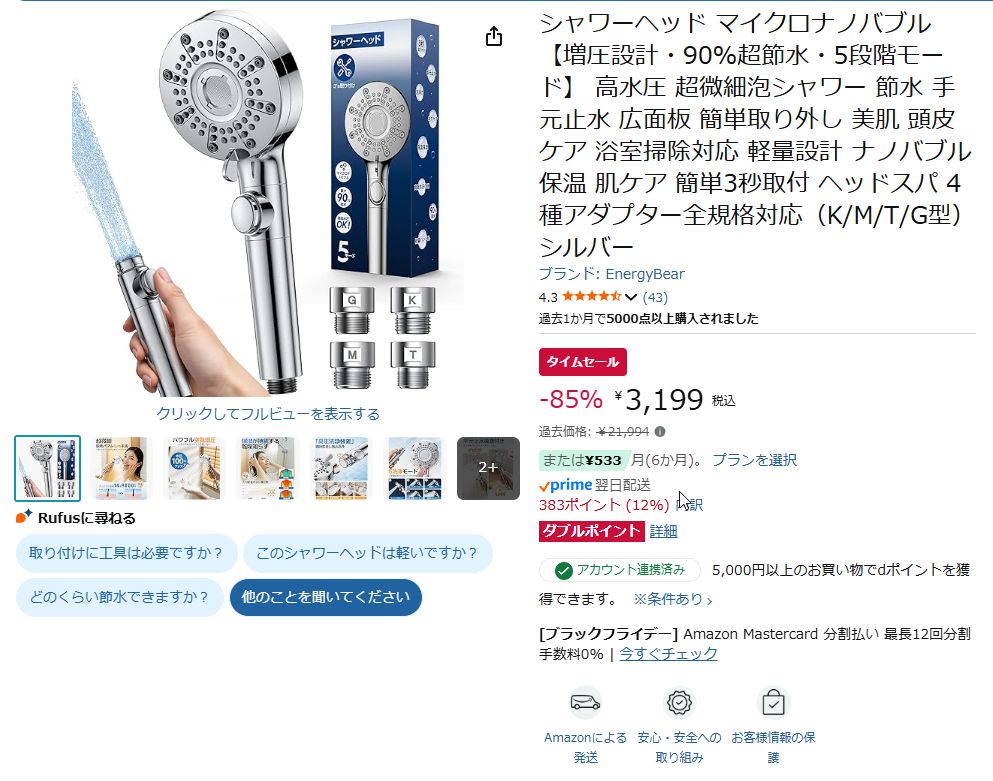Screen dimensions: 993x781
Task: Ask Rufus how much water it saves
Action: pos(120,597)
